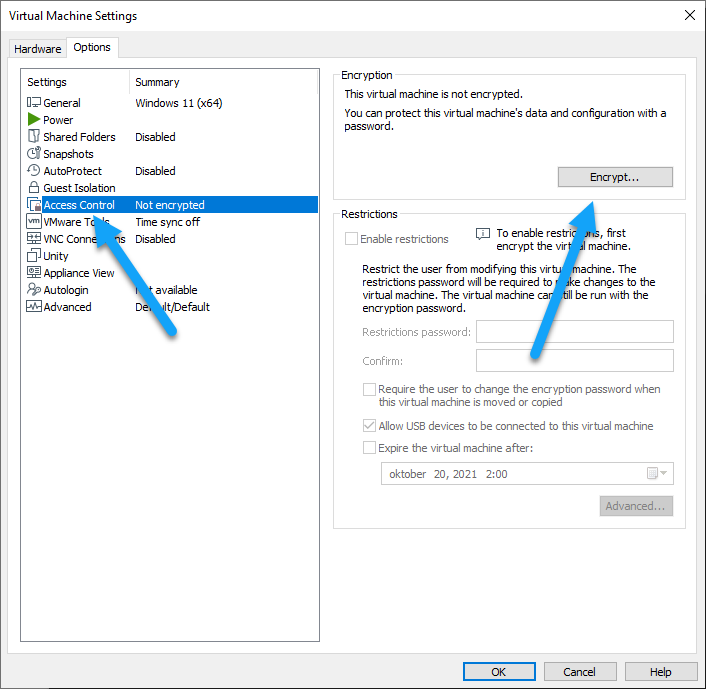Open Help for this dialog
The height and width of the screenshot is (689, 706).
coord(661,672)
